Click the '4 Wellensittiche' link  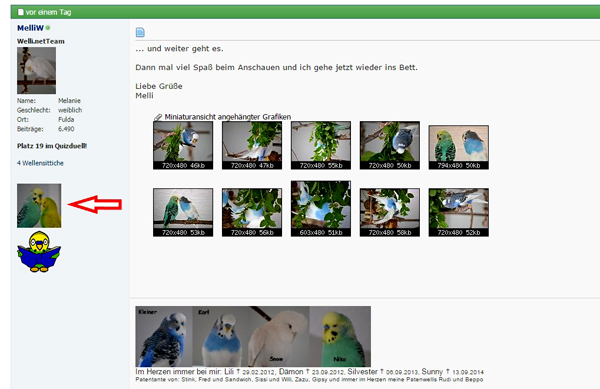[40, 163]
